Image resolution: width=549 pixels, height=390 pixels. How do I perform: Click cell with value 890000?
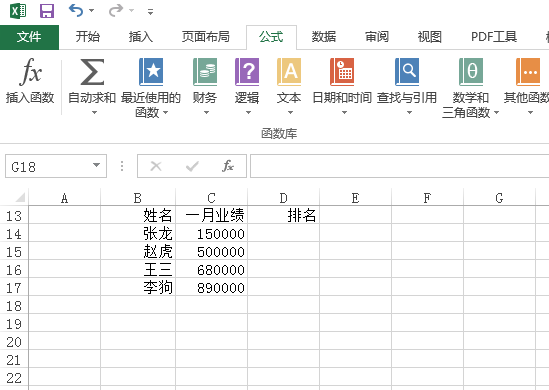(211, 287)
